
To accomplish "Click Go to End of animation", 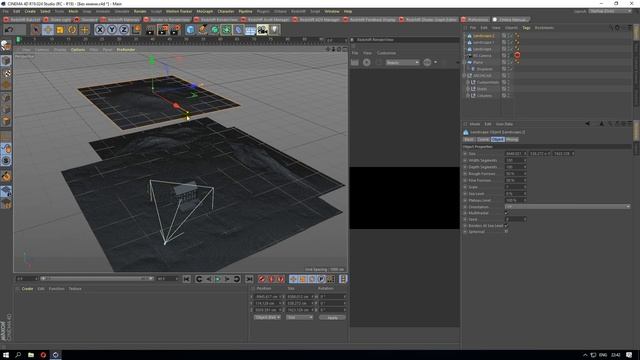I will 249,279.
